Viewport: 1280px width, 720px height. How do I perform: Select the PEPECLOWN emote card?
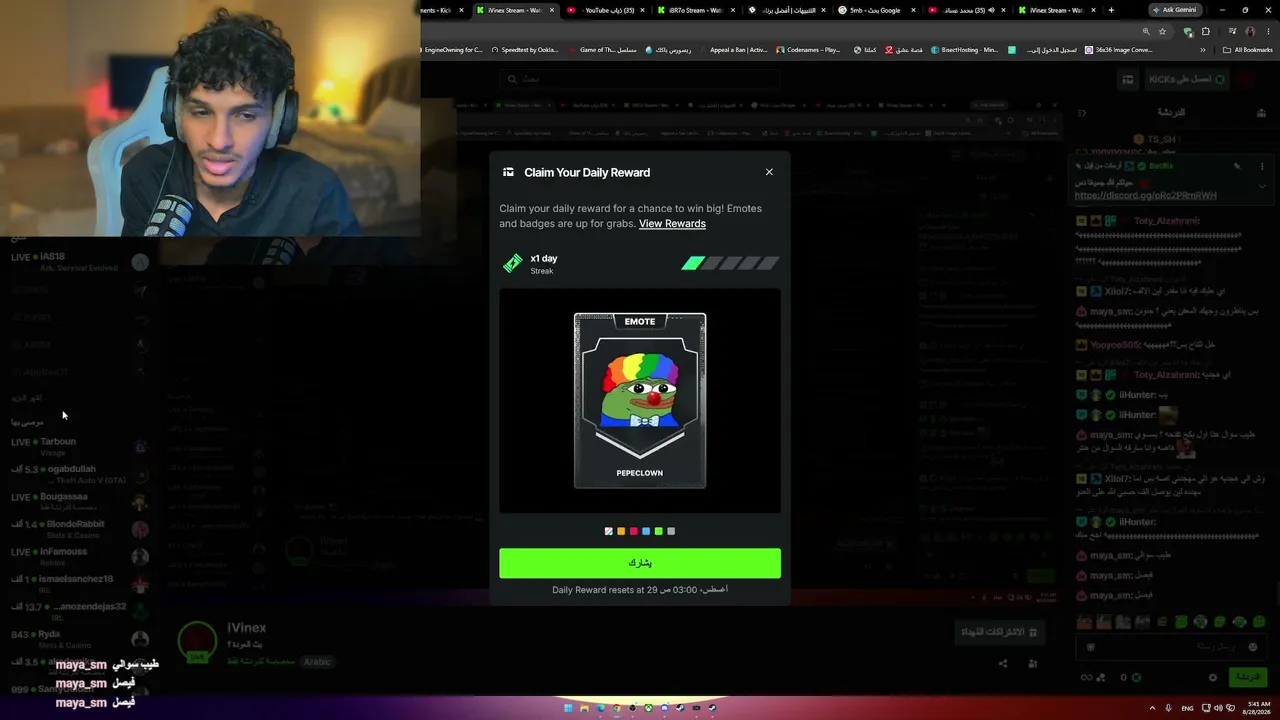(640, 401)
